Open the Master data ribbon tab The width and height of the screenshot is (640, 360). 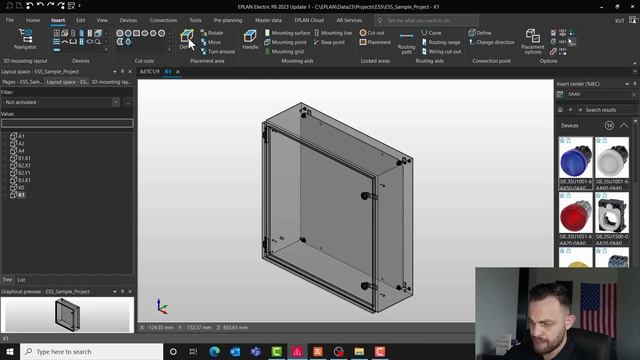point(268,20)
